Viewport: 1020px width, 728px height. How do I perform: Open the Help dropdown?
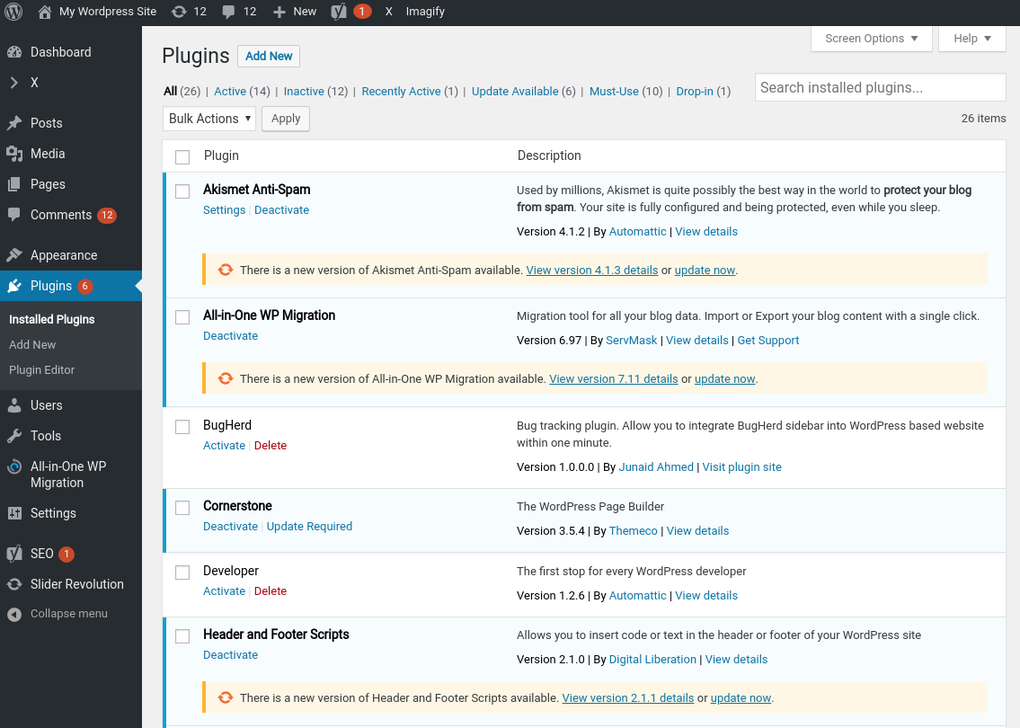(x=971, y=38)
